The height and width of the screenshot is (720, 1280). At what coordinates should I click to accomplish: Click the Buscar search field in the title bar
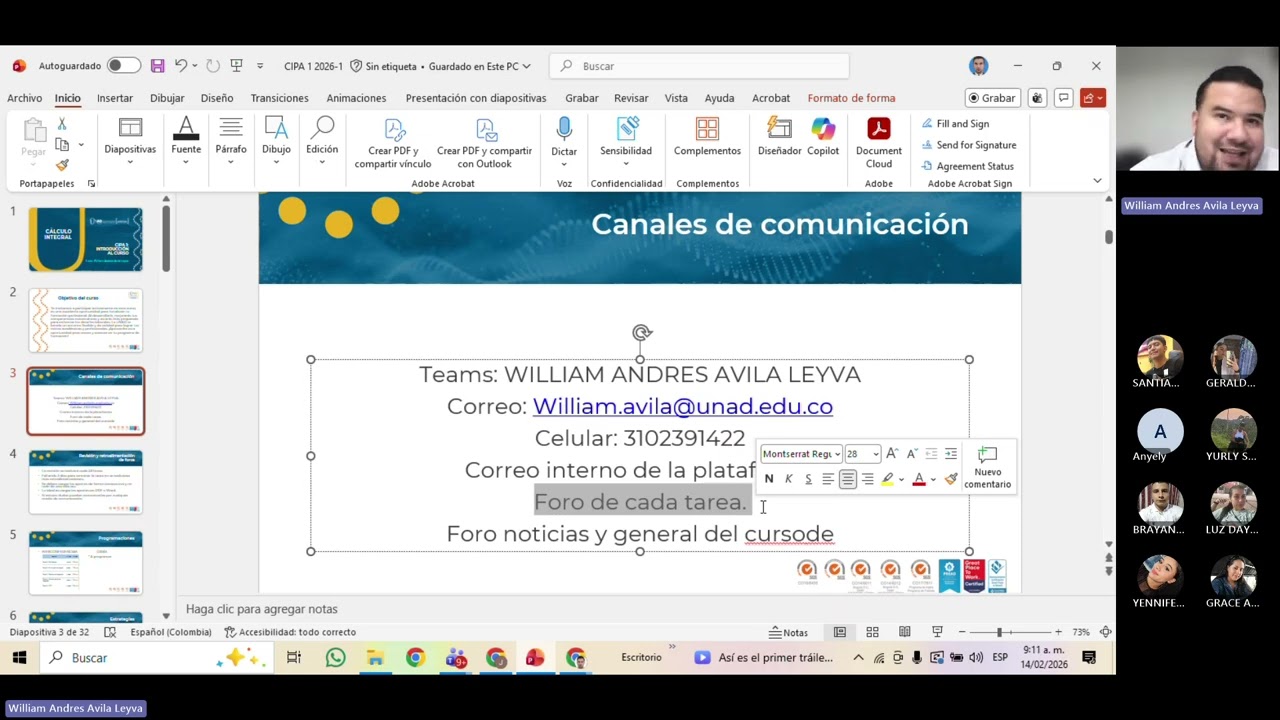(699, 66)
